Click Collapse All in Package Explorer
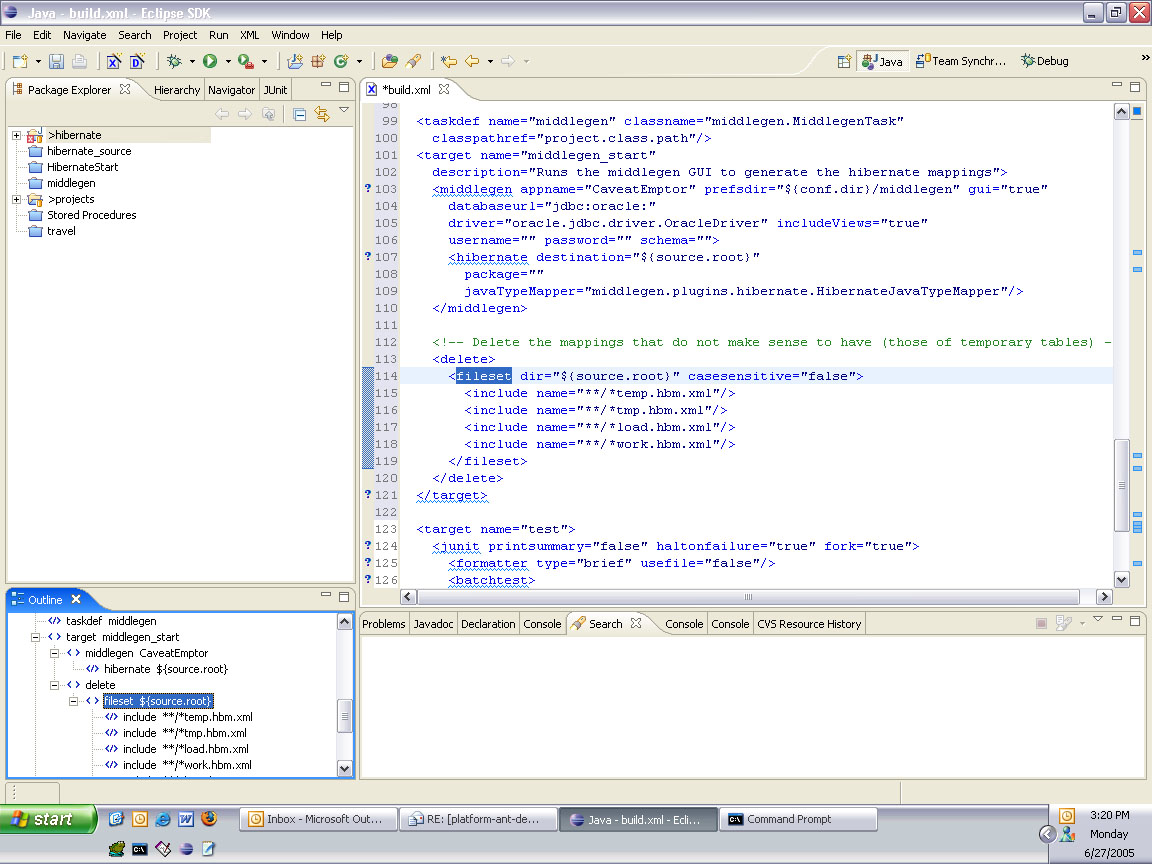 point(299,114)
